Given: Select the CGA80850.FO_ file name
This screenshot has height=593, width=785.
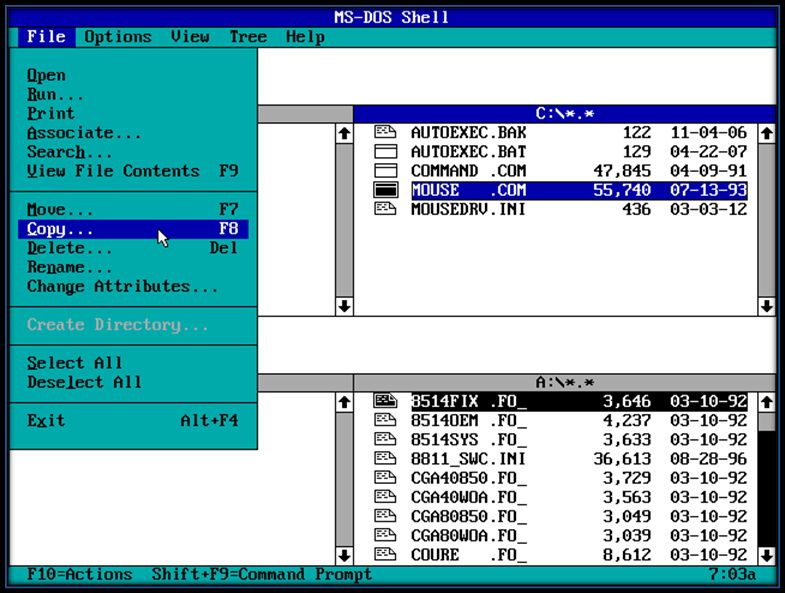Looking at the screenshot, I should pos(469,516).
